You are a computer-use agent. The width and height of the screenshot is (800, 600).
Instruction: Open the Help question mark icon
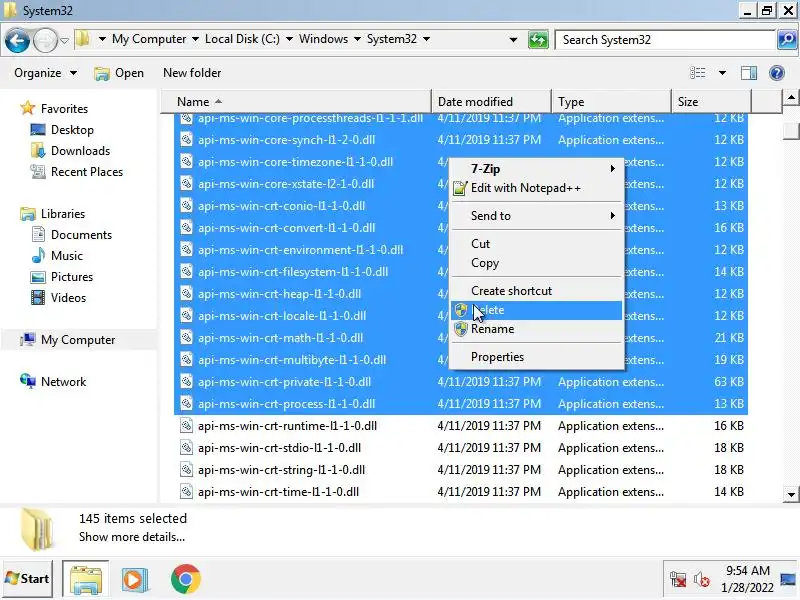coord(776,73)
